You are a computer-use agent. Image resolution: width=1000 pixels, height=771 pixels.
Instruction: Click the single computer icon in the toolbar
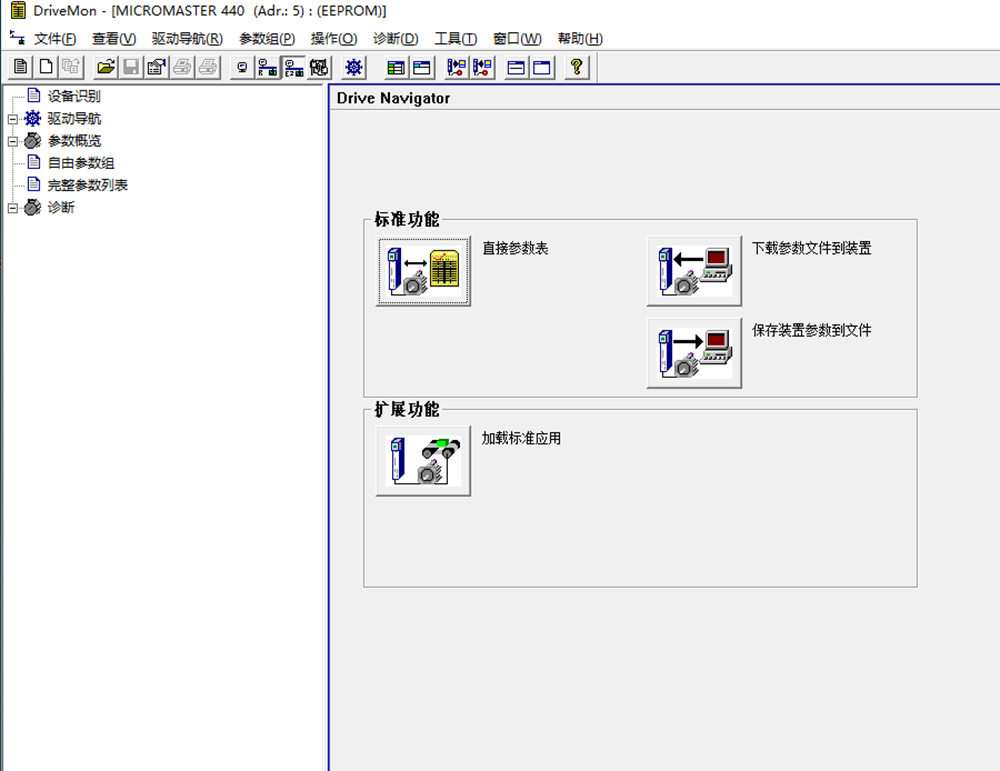point(242,68)
